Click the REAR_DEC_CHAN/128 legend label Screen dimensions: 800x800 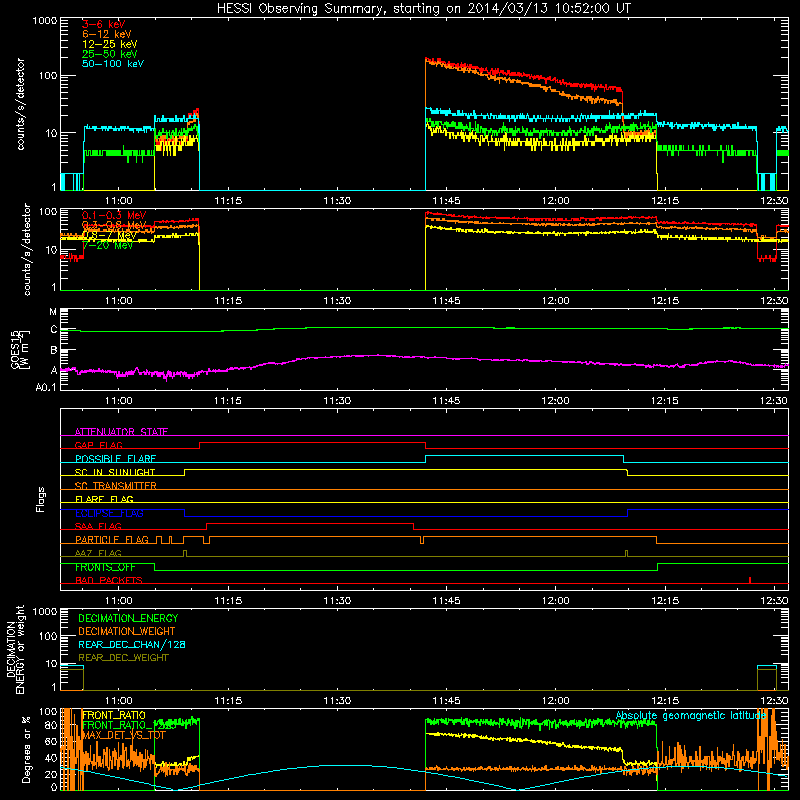click(x=132, y=644)
